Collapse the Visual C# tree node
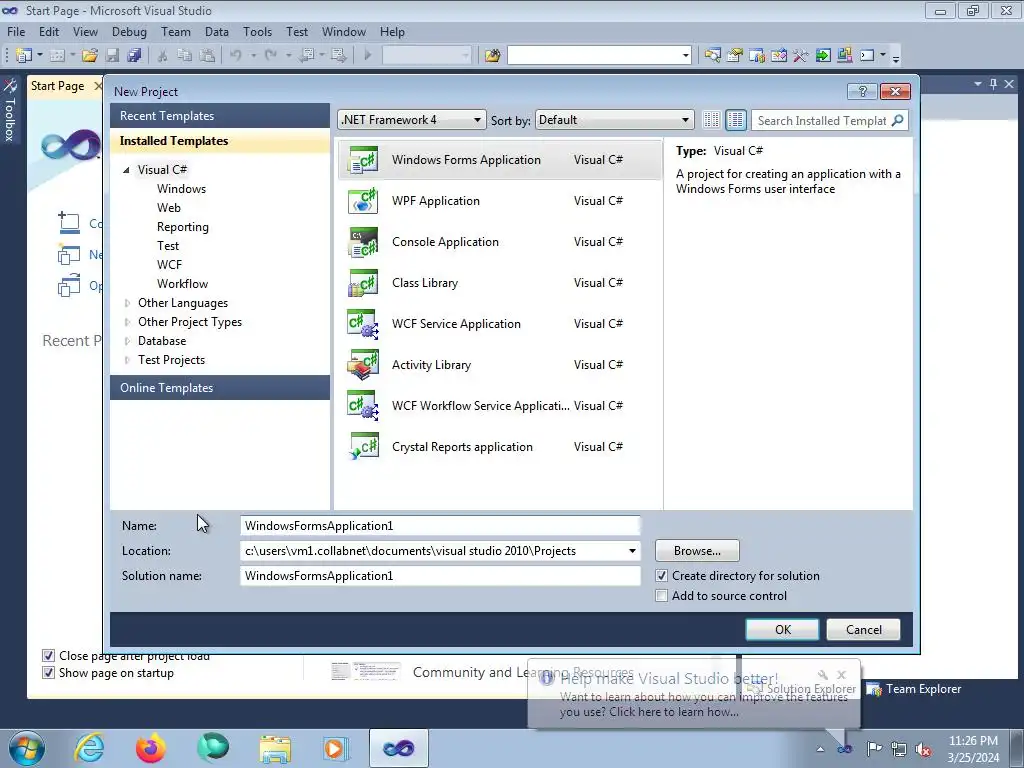The image size is (1024, 768). tap(127, 170)
